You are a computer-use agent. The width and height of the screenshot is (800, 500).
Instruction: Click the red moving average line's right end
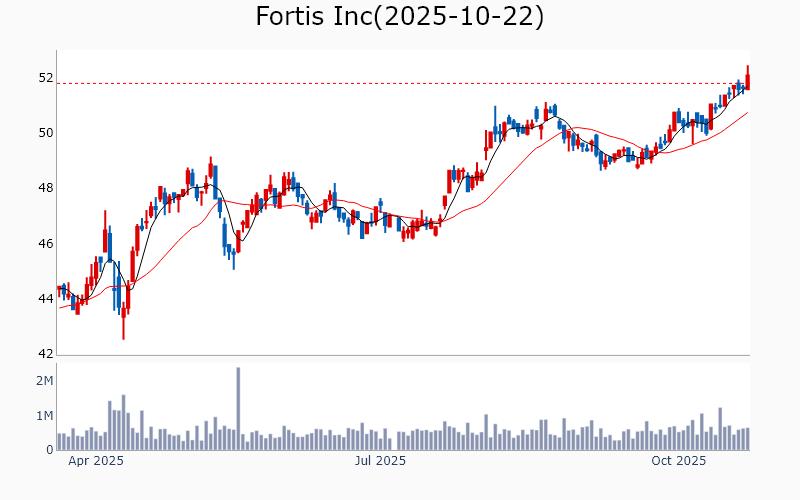click(746, 113)
